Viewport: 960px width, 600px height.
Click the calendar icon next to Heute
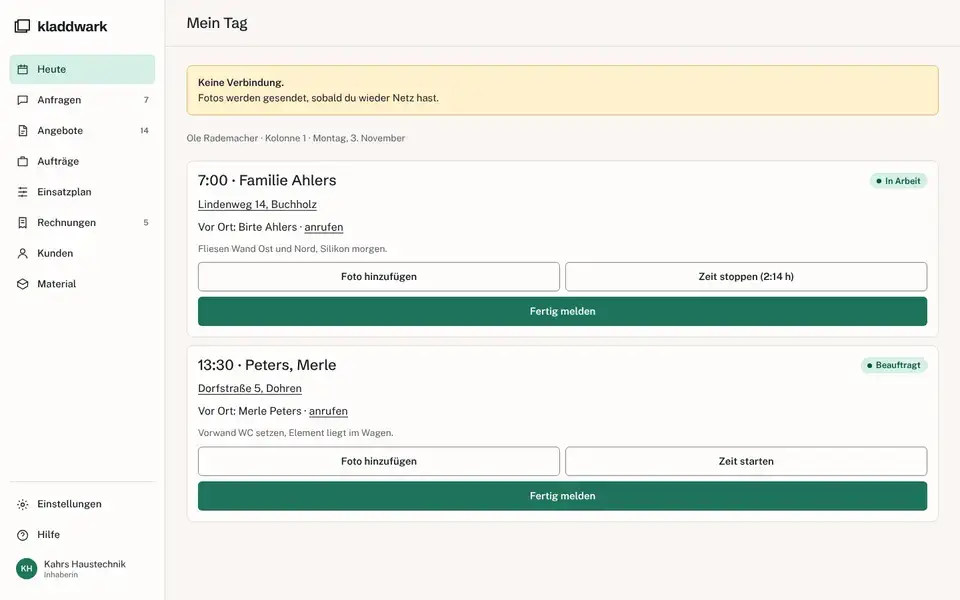(23, 69)
